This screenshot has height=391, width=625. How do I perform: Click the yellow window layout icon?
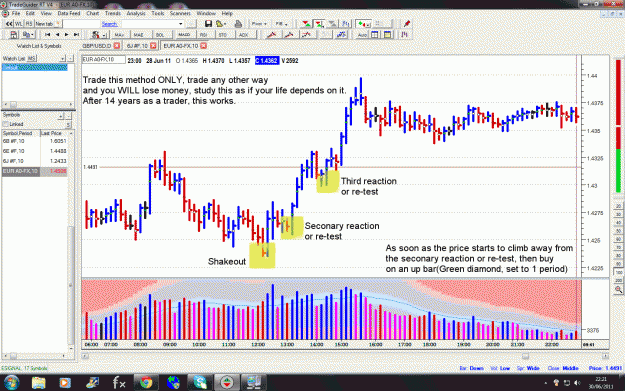point(387,35)
